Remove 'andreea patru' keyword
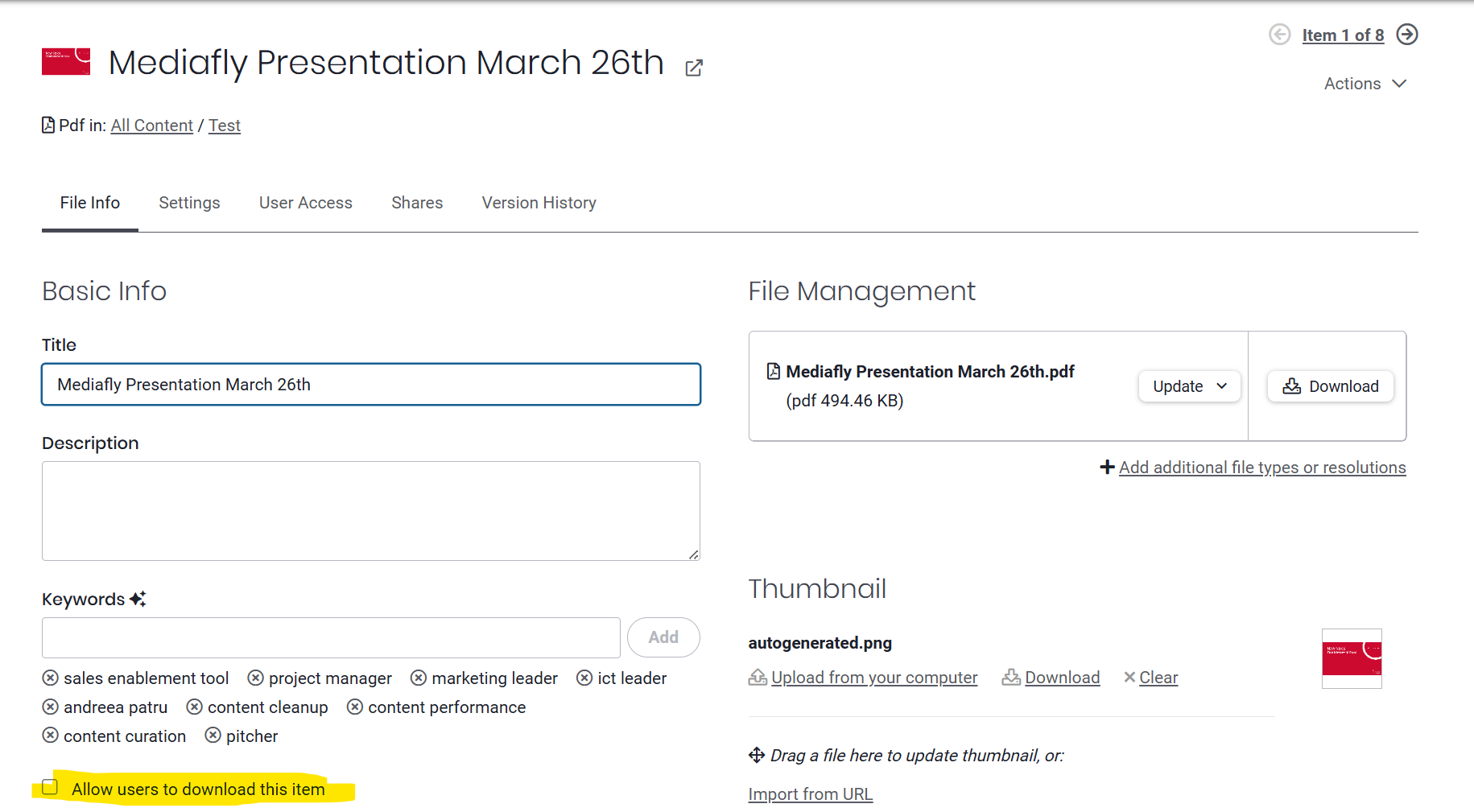Screen dimensions: 1474x812 click(x=51, y=707)
